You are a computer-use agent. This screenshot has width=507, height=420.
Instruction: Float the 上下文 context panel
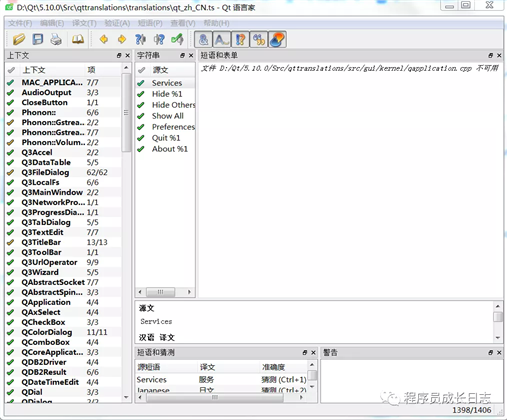pos(119,56)
